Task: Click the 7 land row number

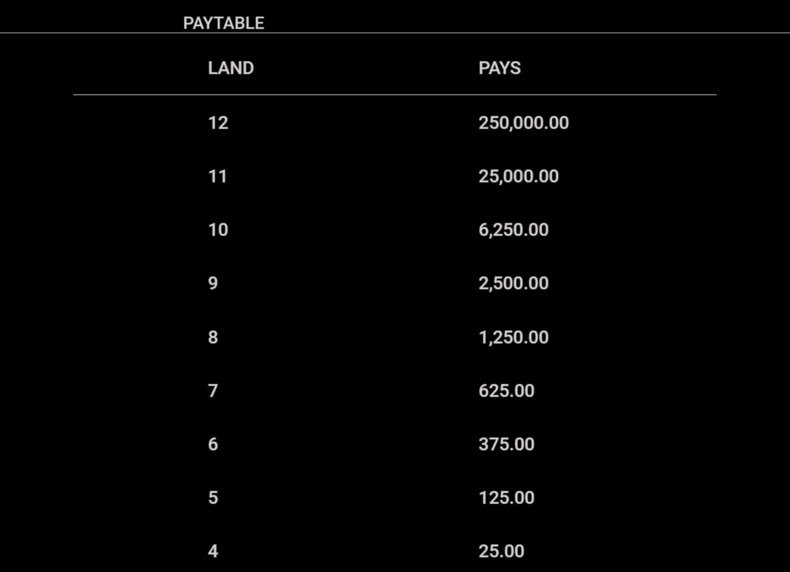Action: pos(213,391)
